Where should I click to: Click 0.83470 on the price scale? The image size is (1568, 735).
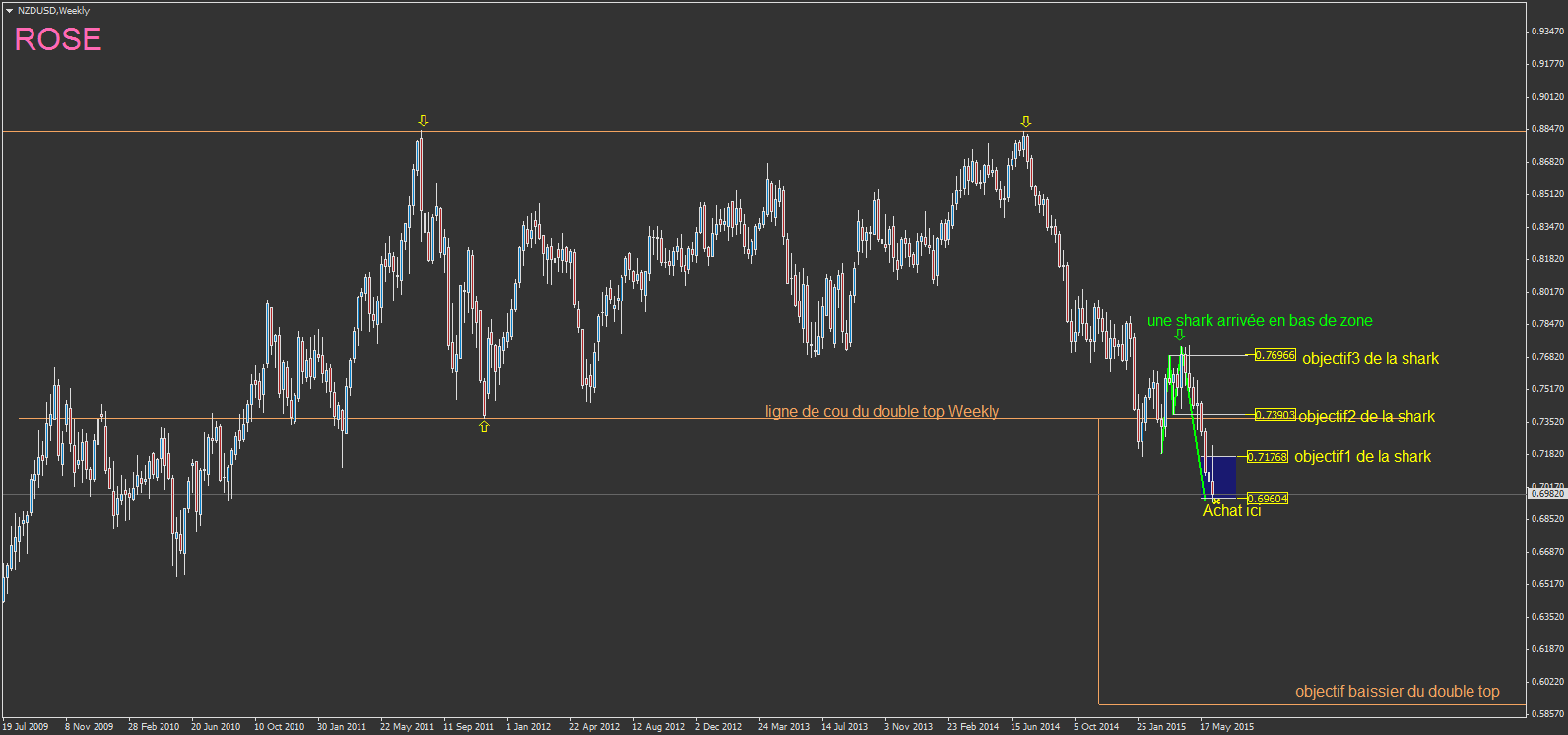pos(1546,227)
